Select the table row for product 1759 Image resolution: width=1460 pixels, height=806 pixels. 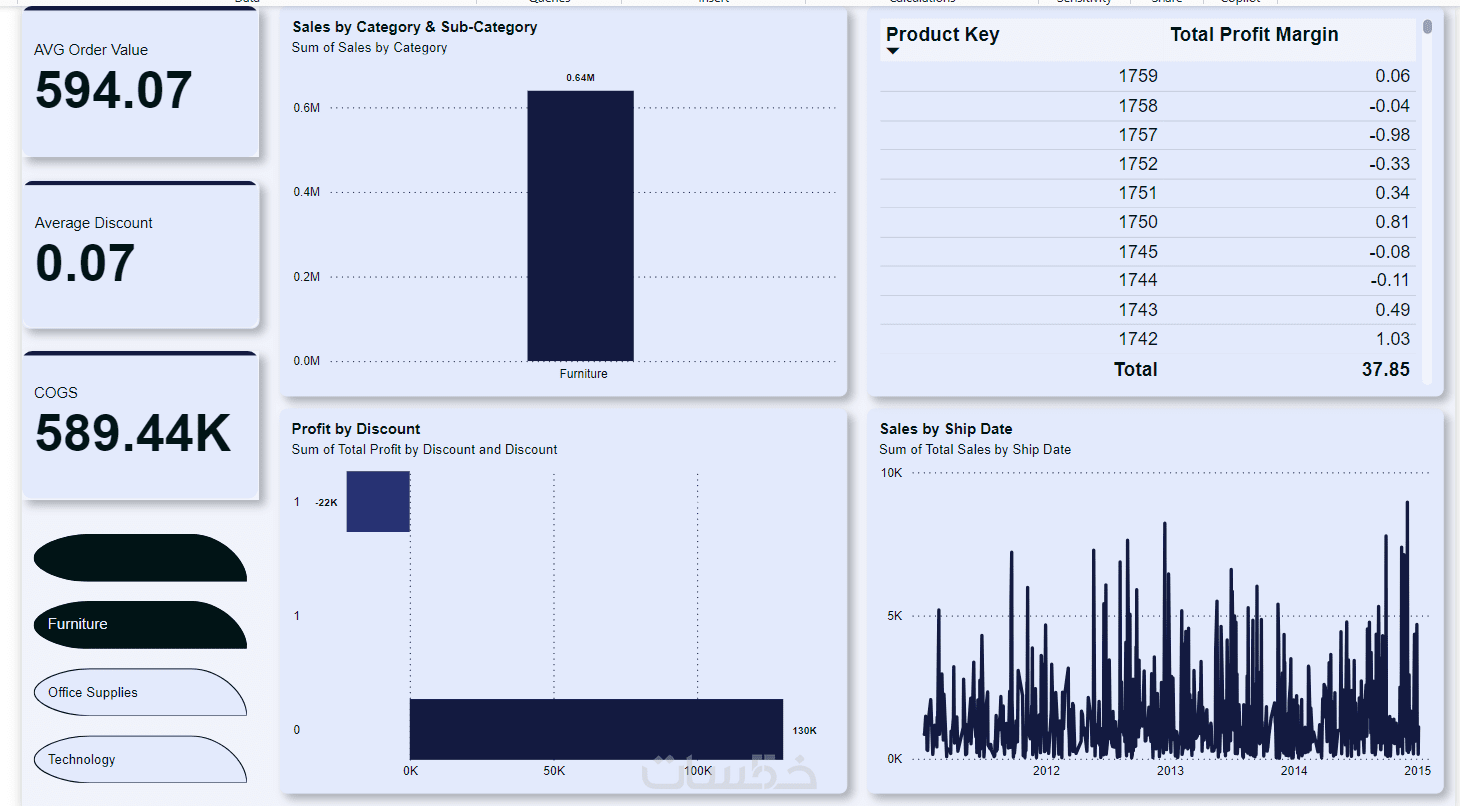pyautogui.click(x=1148, y=76)
